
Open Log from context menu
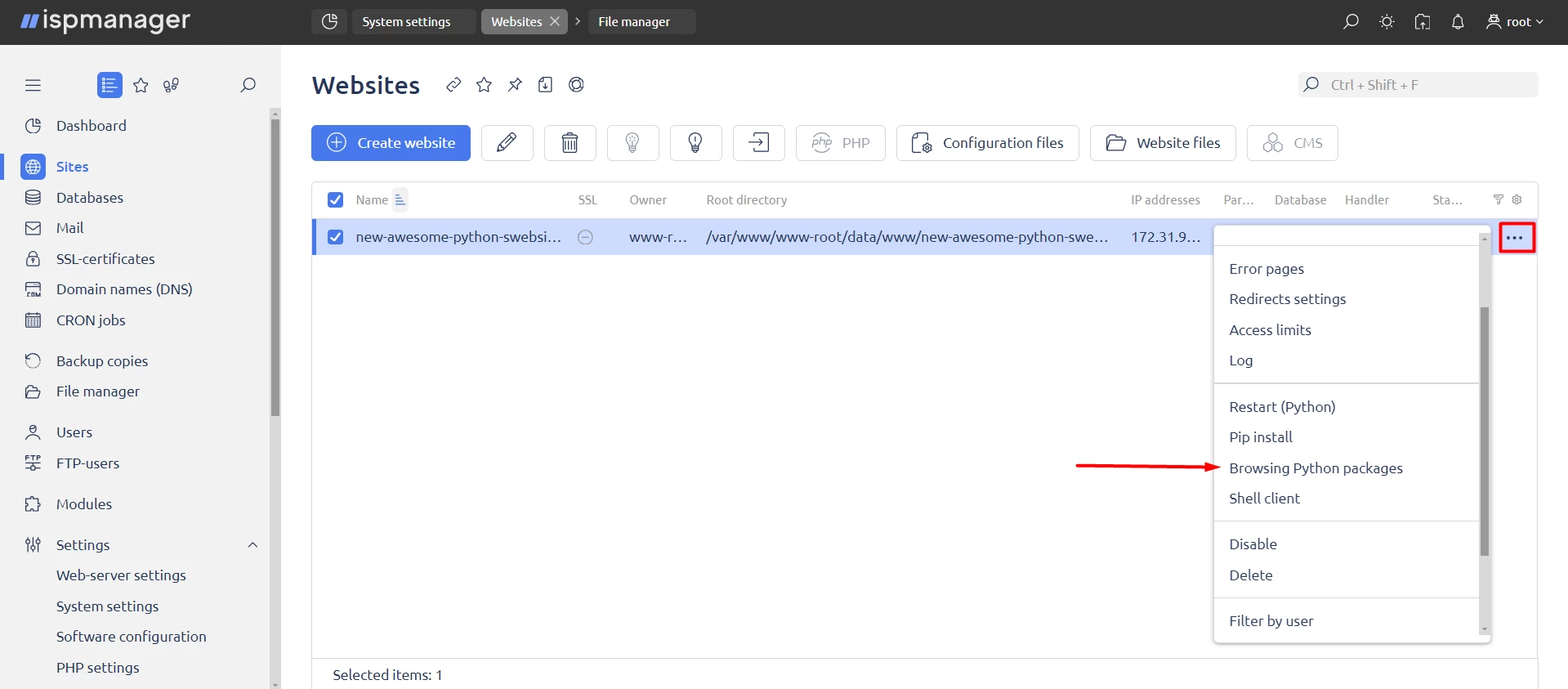[x=1240, y=360]
